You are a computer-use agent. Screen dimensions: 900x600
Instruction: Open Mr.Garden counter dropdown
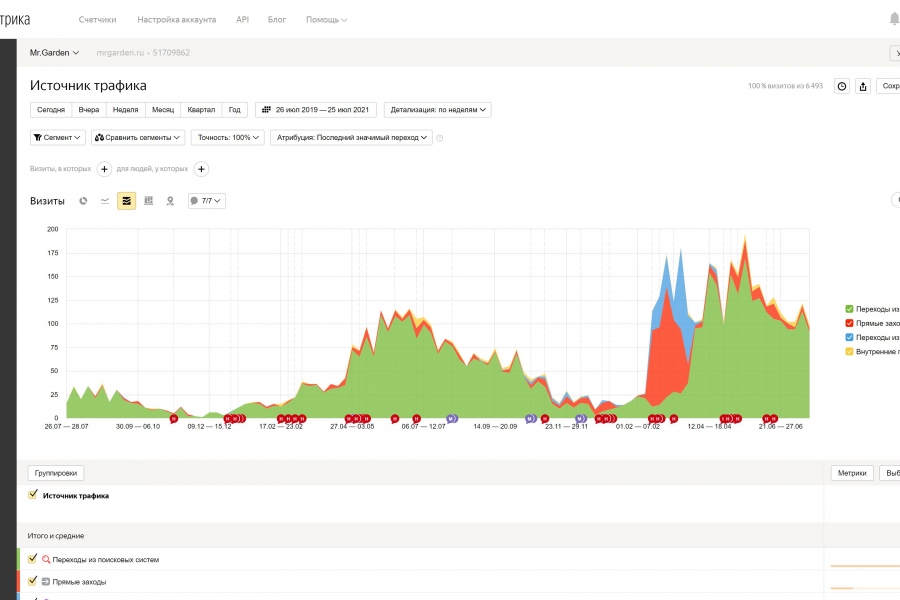tap(54, 53)
